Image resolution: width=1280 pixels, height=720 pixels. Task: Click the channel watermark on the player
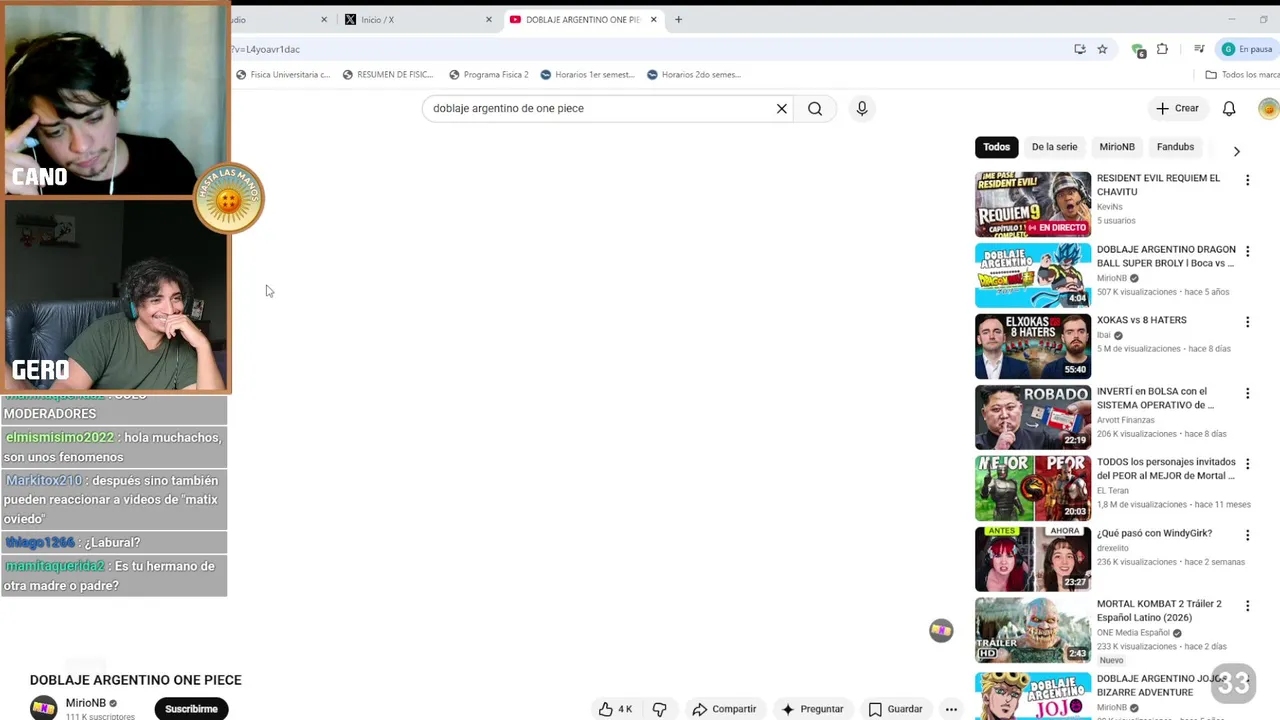click(941, 630)
